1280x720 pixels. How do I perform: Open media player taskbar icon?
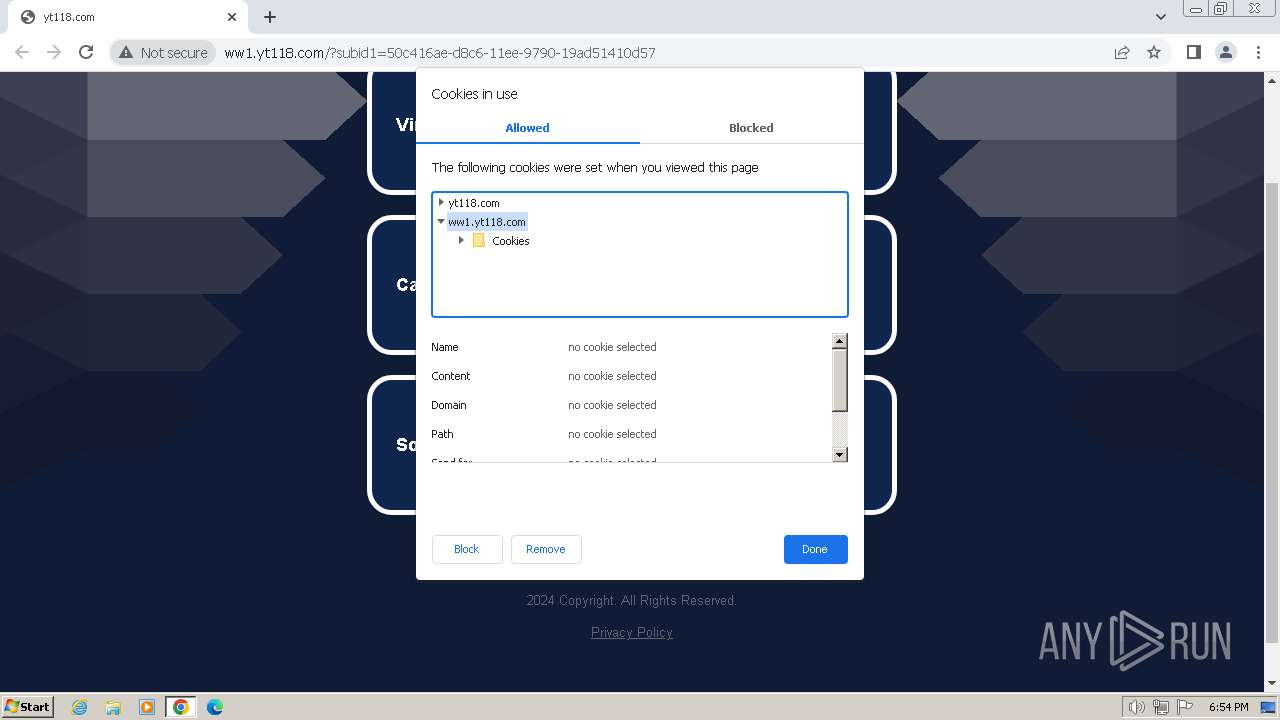pos(147,707)
